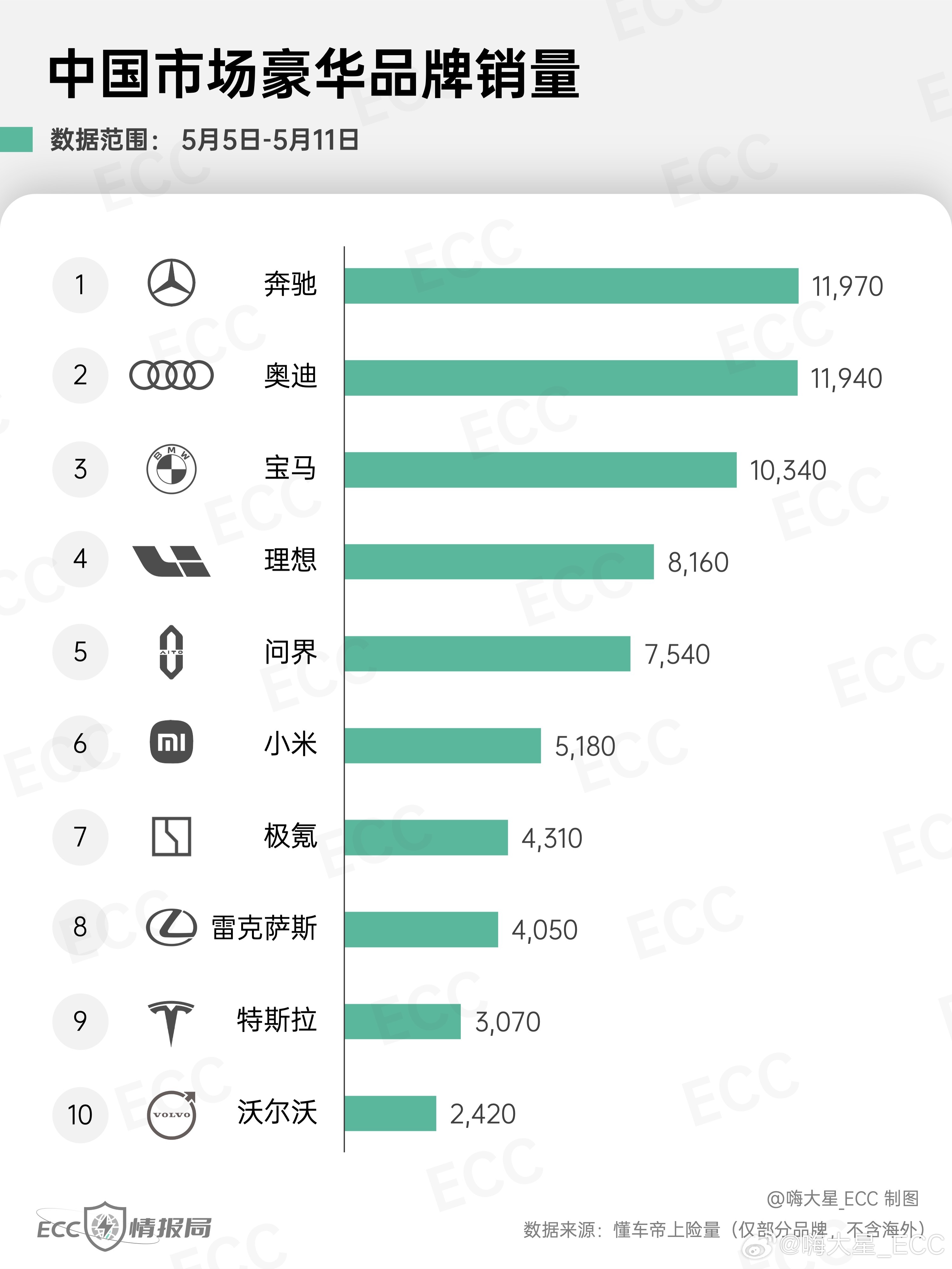
Task: Click the ECC情报局 shield logo
Action: (124, 1226)
